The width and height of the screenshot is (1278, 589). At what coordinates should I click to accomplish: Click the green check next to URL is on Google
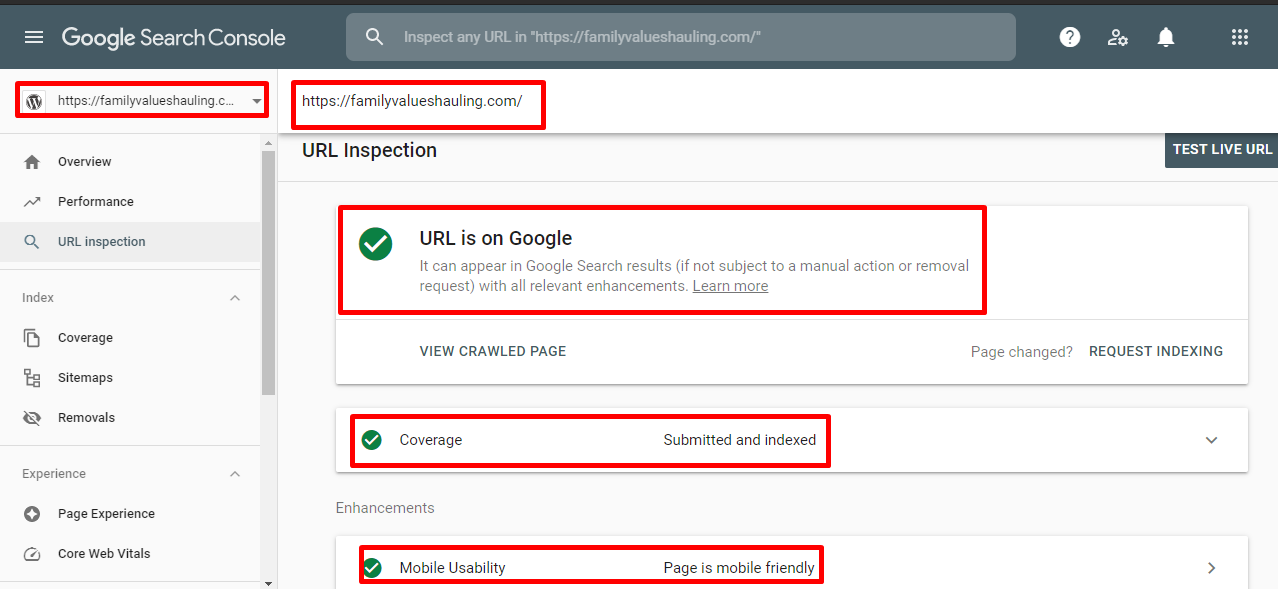(376, 243)
